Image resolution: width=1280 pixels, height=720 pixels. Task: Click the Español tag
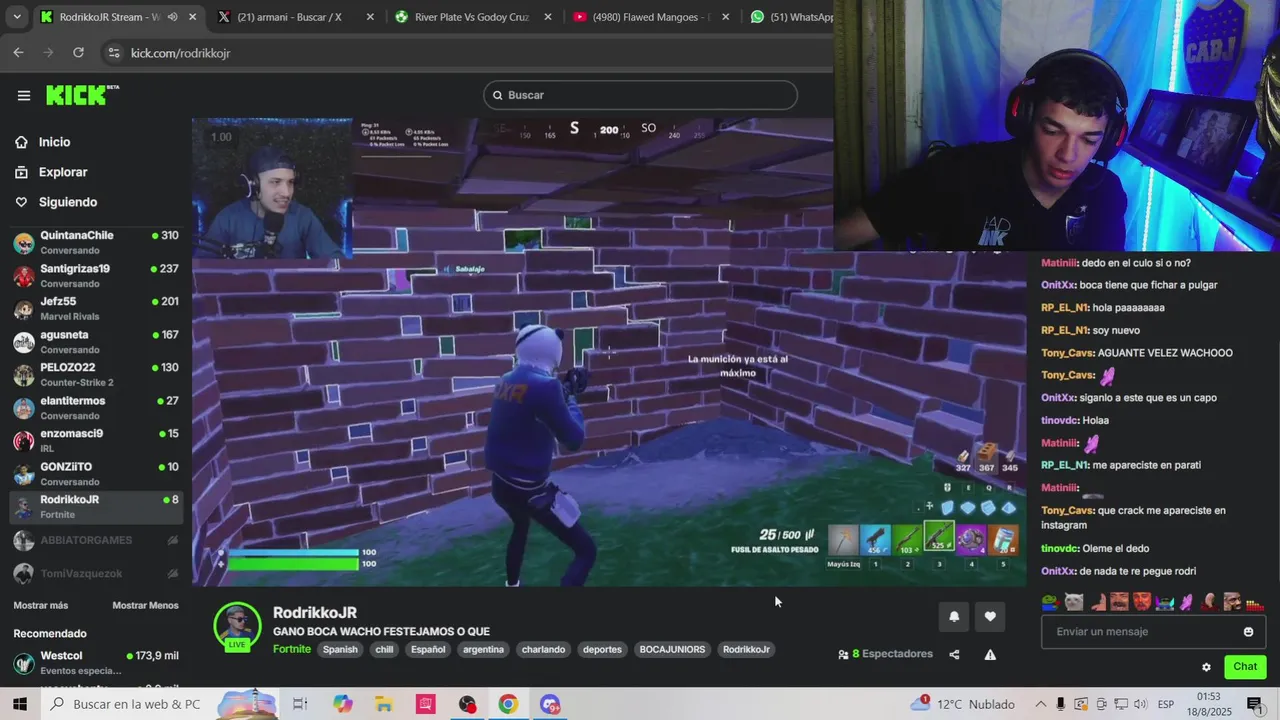(x=428, y=650)
